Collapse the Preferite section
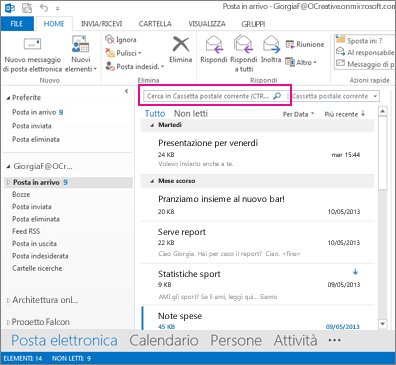 8,98
